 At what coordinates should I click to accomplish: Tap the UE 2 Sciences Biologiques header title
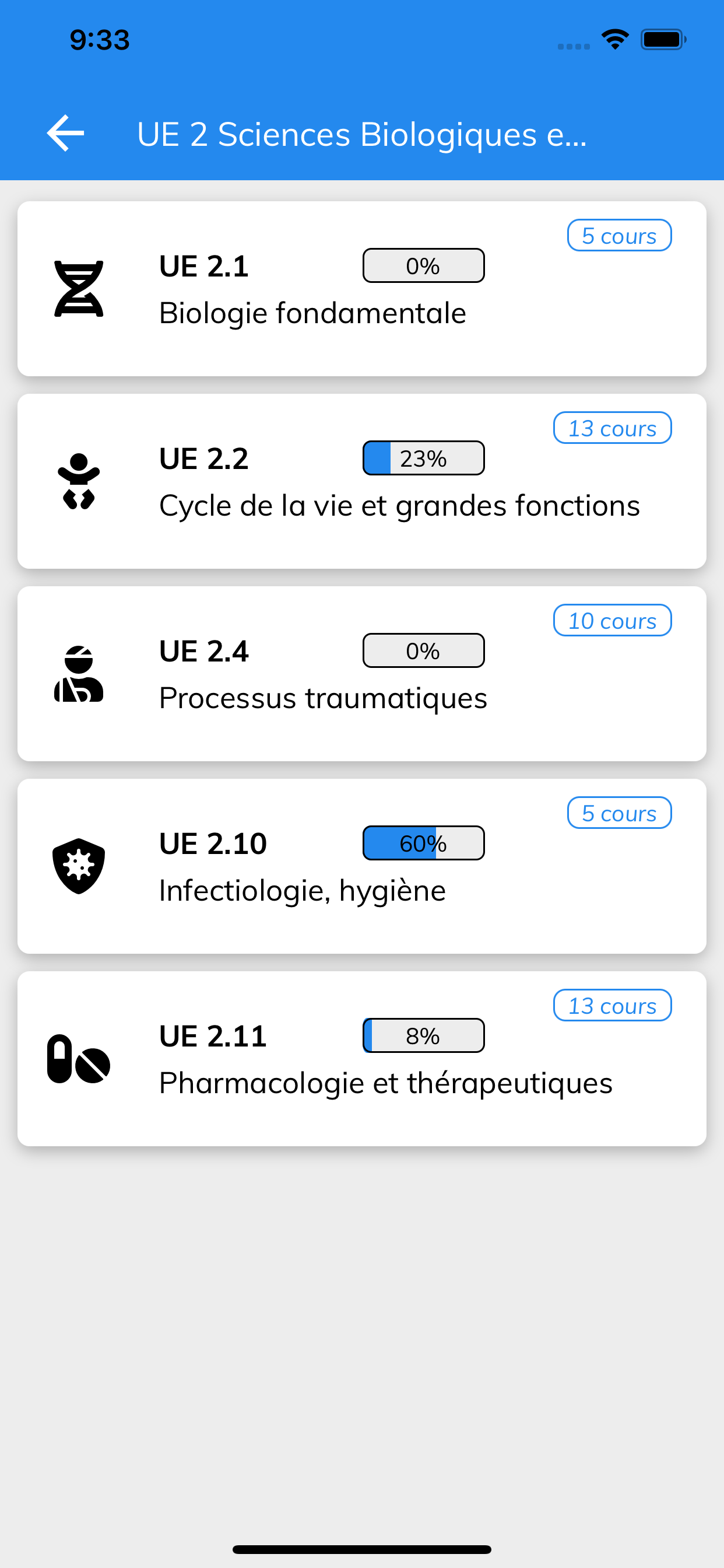(362, 134)
